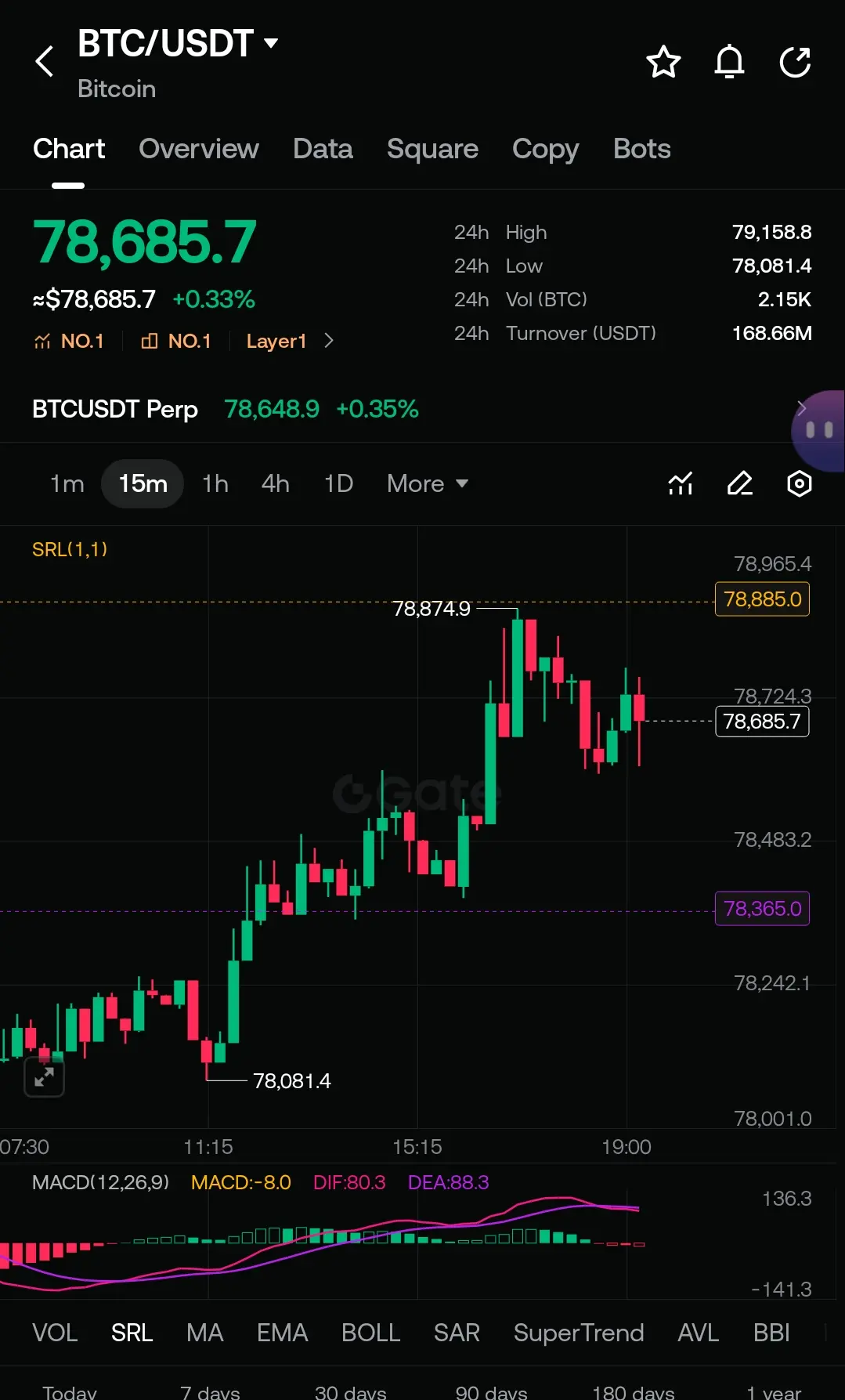The width and height of the screenshot is (845, 1400).
Task: Toggle BBI indicator
Action: [771, 1333]
